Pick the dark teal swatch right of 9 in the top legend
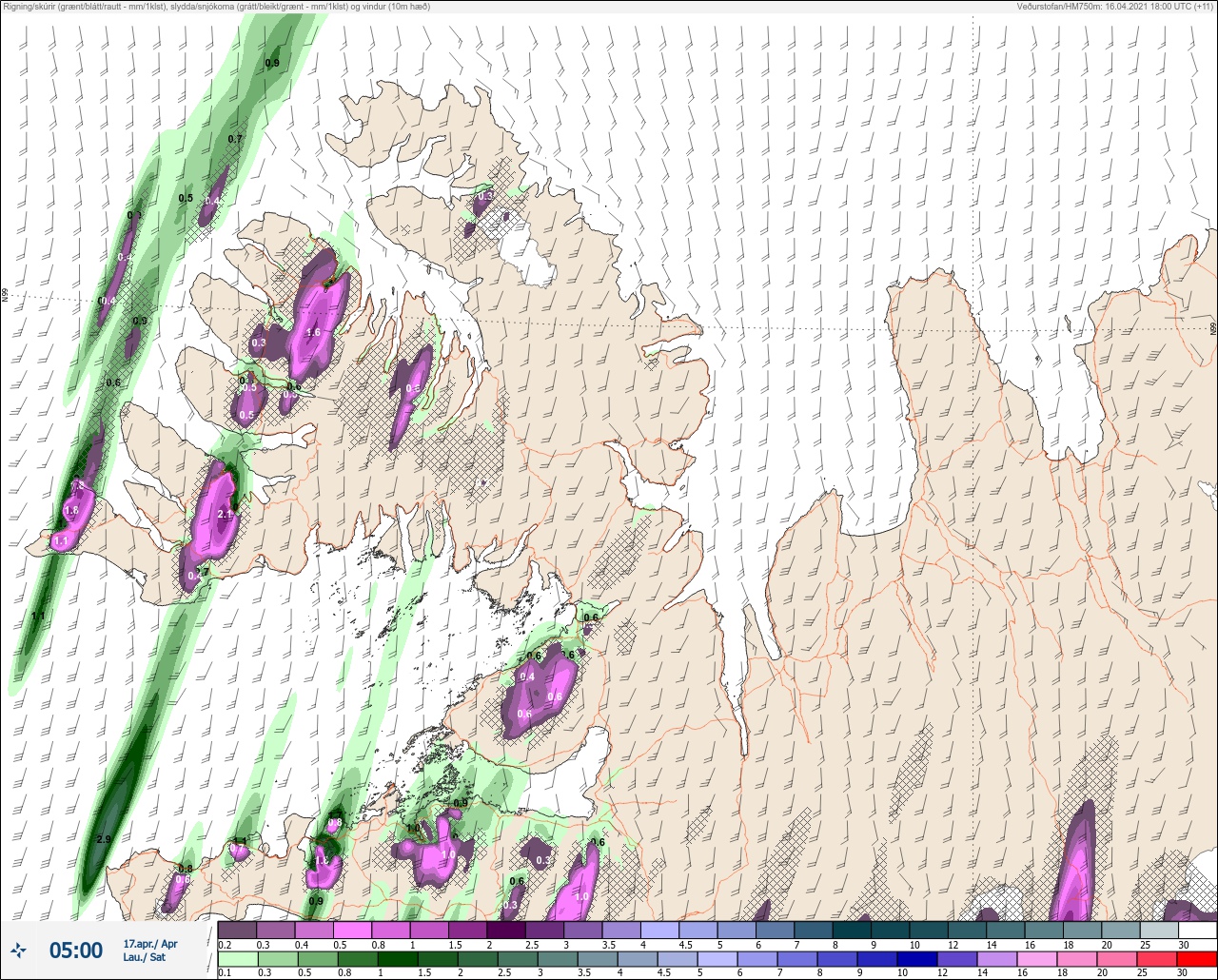Viewport: 1218px width, 980px height. click(890, 930)
